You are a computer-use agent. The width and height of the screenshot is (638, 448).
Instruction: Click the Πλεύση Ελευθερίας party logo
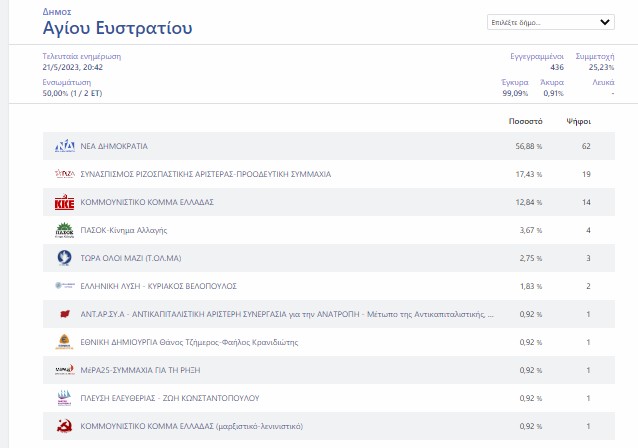pos(64,398)
